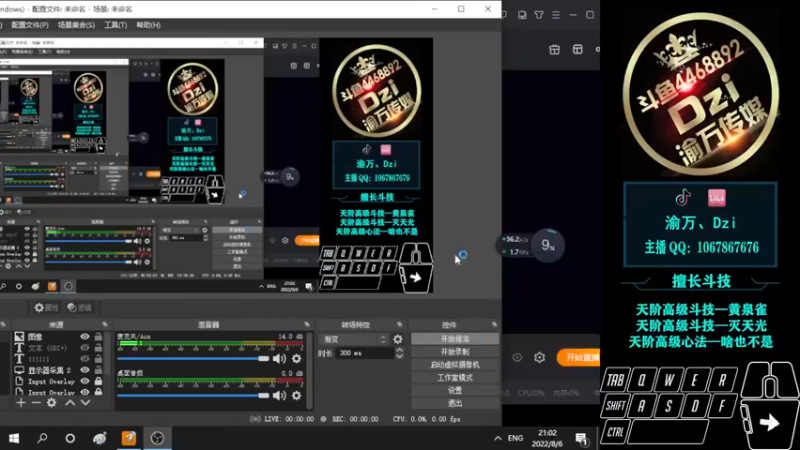Toggle visibility of 文本 (GDI+) source

[x=85, y=348]
